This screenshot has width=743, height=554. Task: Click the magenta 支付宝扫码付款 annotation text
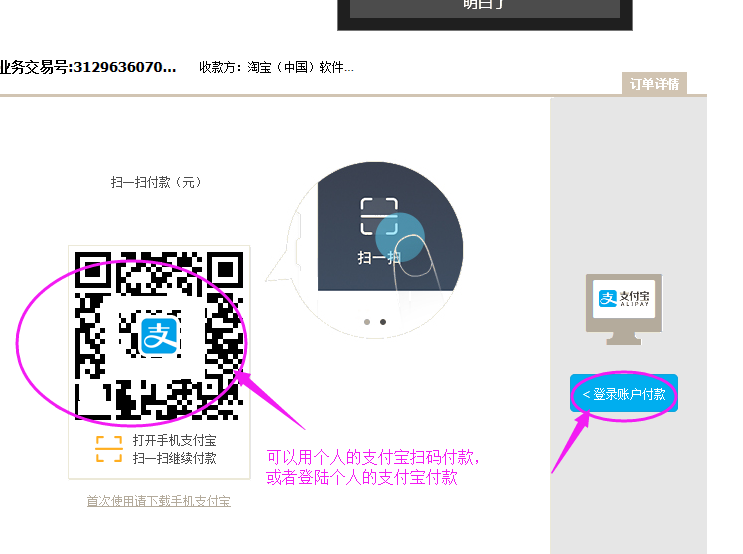point(372,457)
